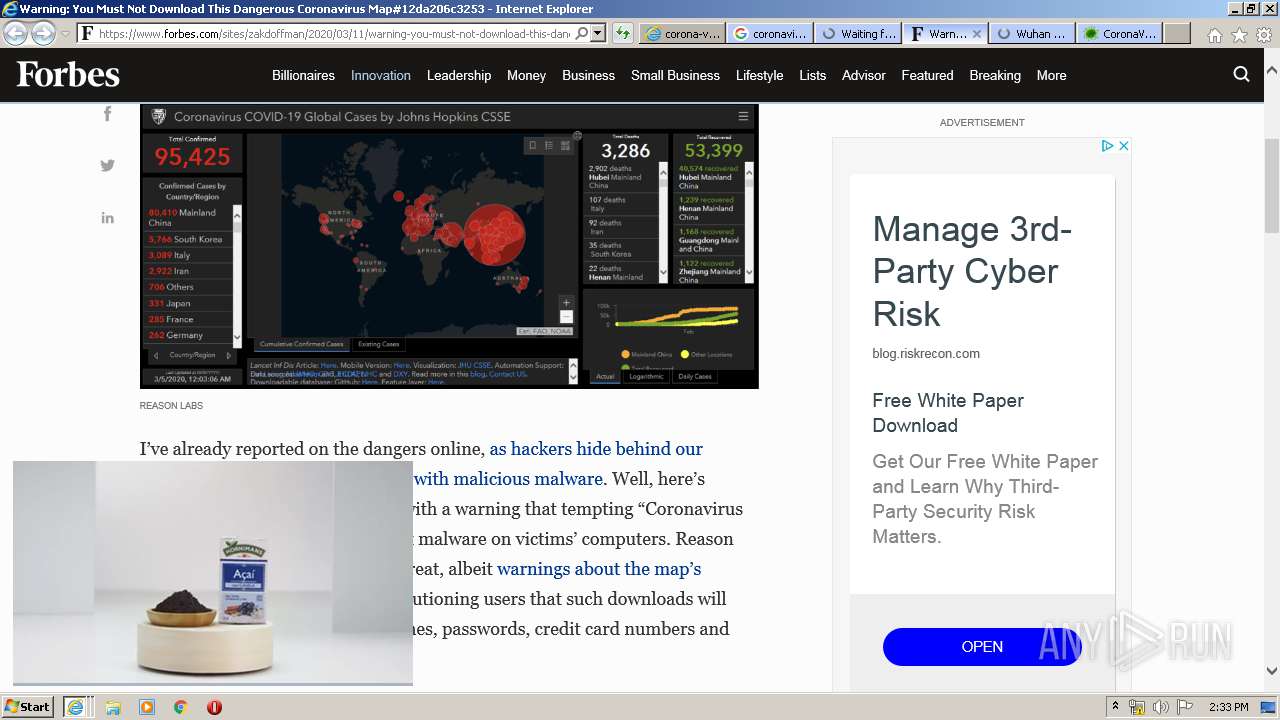The image size is (1280, 720).
Task: Open the media player taskbar icon
Action: click(x=147, y=707)
